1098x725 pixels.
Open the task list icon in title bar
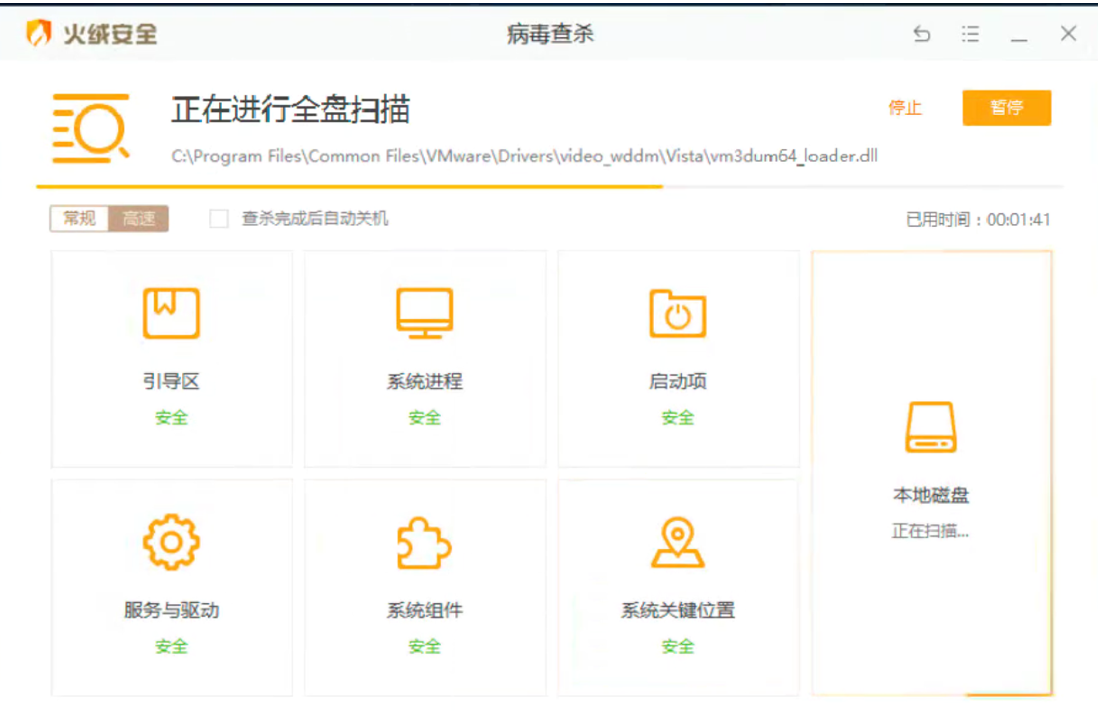point(969,33)
